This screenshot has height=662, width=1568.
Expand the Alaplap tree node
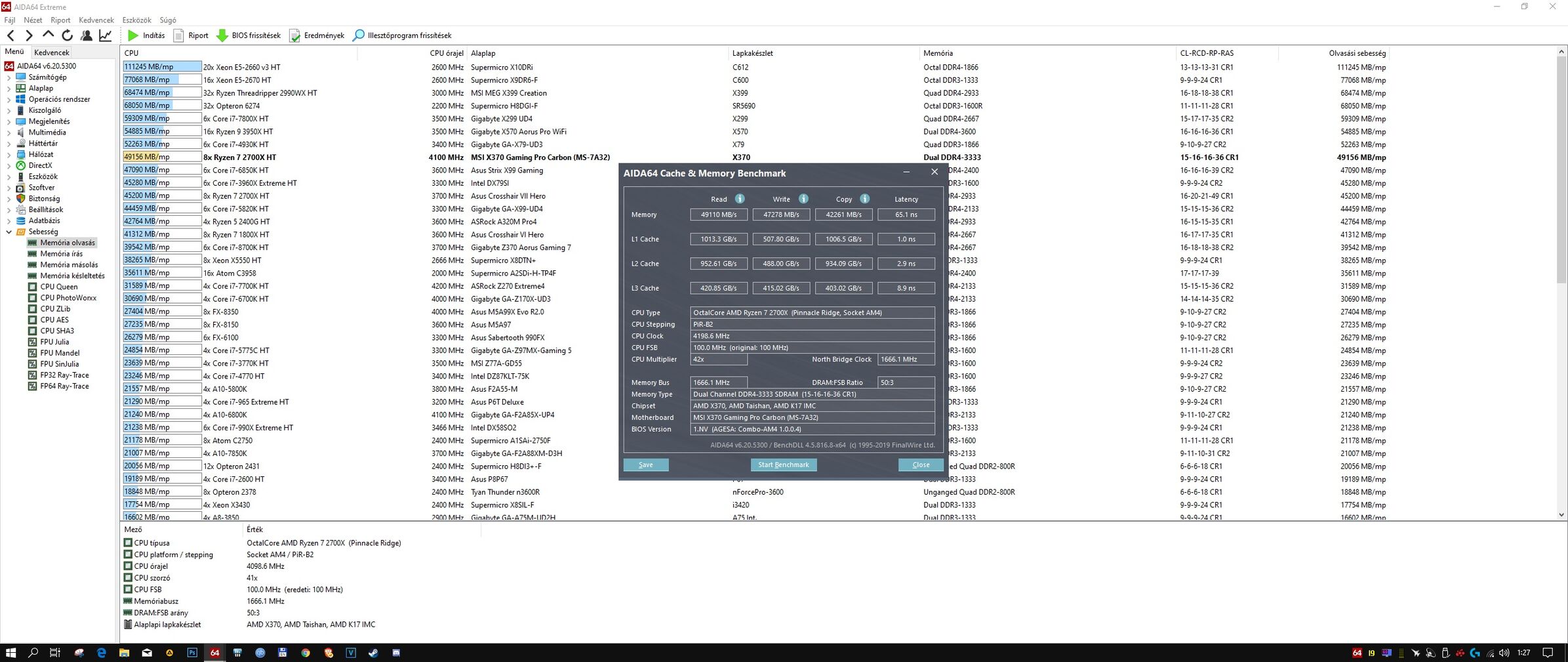click(x=9, y=89)
